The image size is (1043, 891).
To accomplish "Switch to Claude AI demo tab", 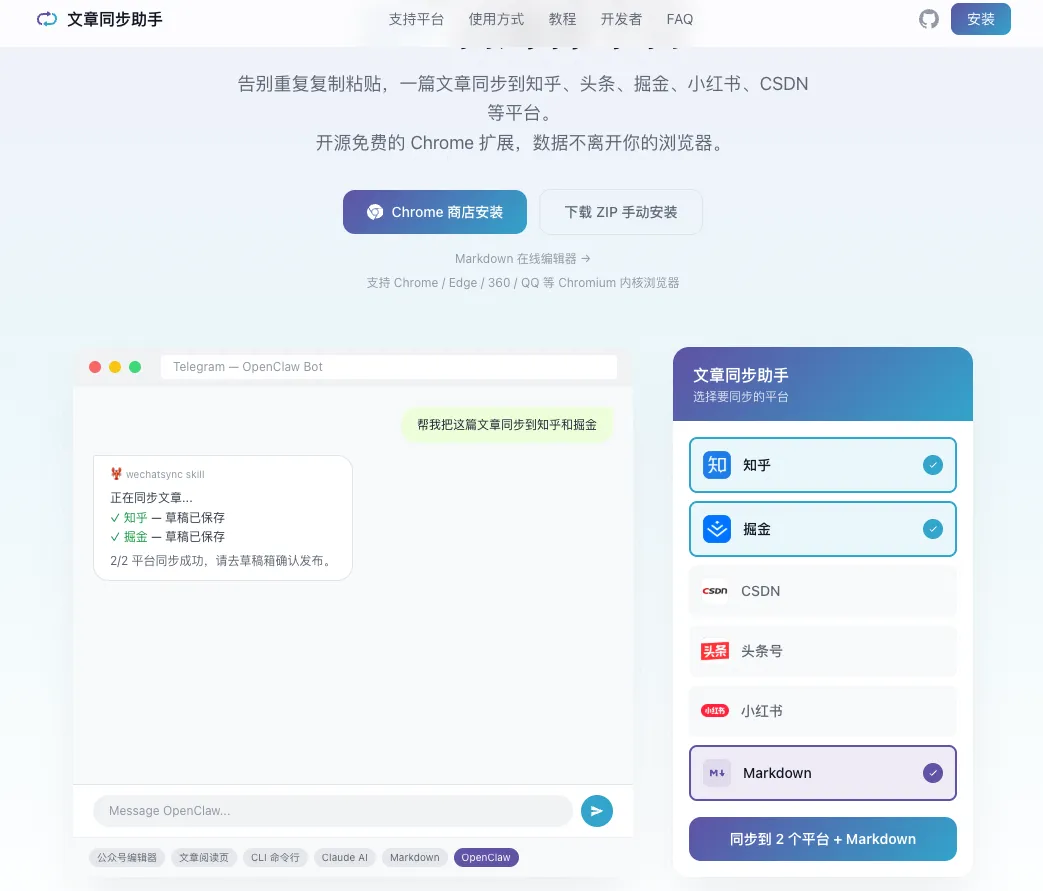I will pyautogui.click(x=345, y=857).
